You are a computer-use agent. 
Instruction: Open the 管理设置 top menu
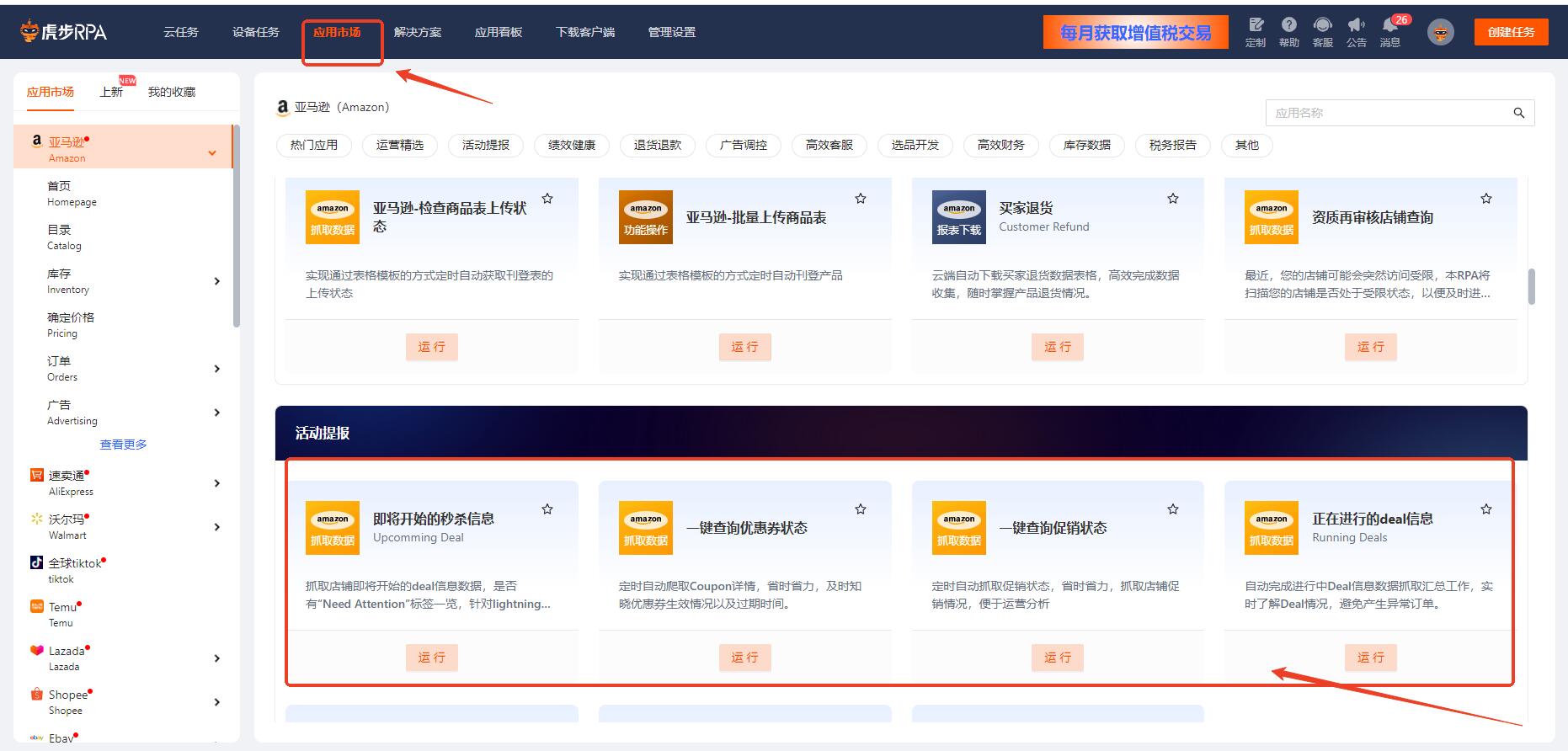point(672,32)
